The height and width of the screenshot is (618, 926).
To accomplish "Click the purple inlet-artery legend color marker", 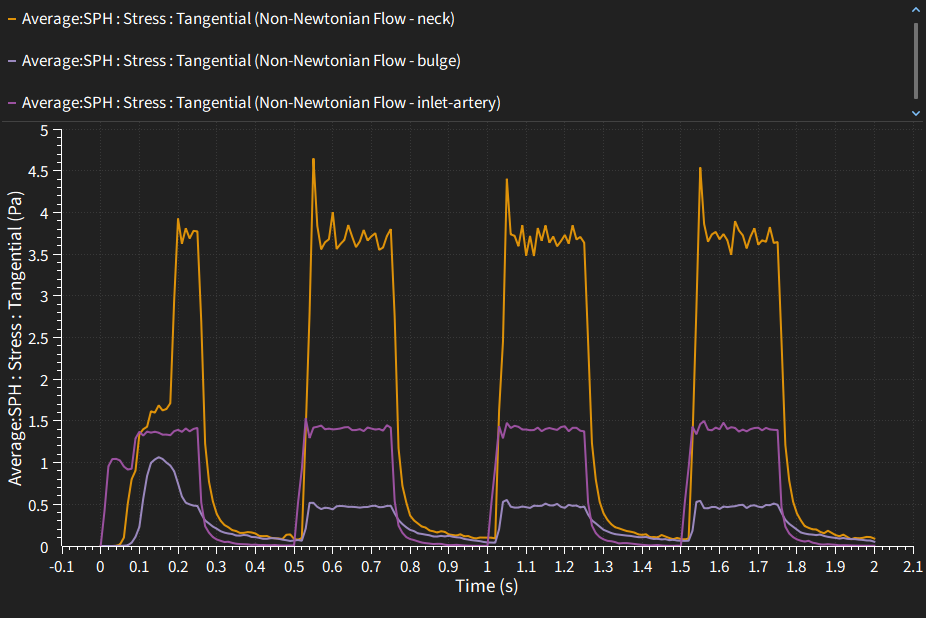I will 12,103.
